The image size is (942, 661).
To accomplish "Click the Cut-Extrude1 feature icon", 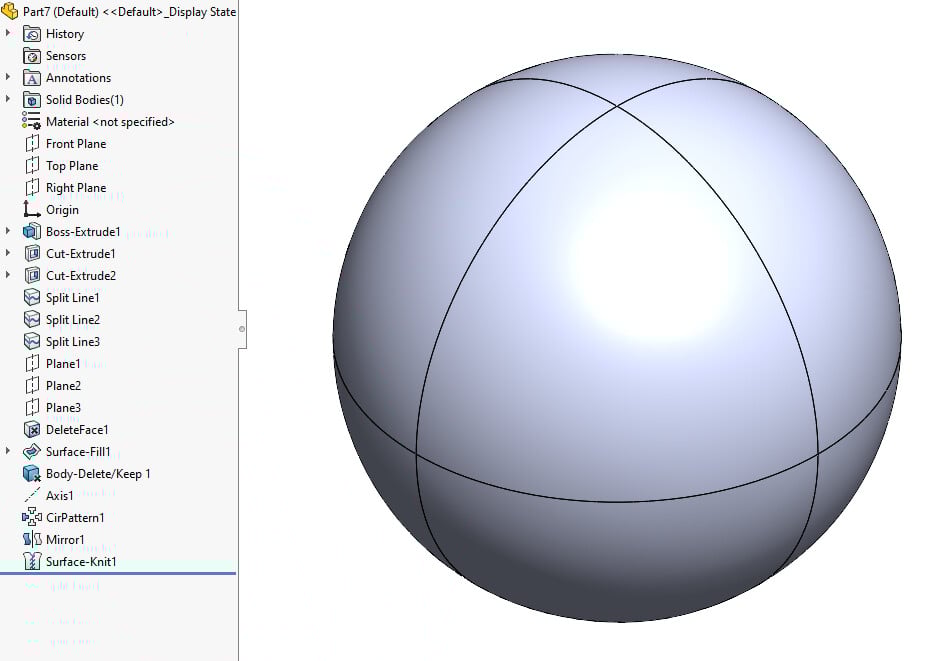I will tap(32, 254).
